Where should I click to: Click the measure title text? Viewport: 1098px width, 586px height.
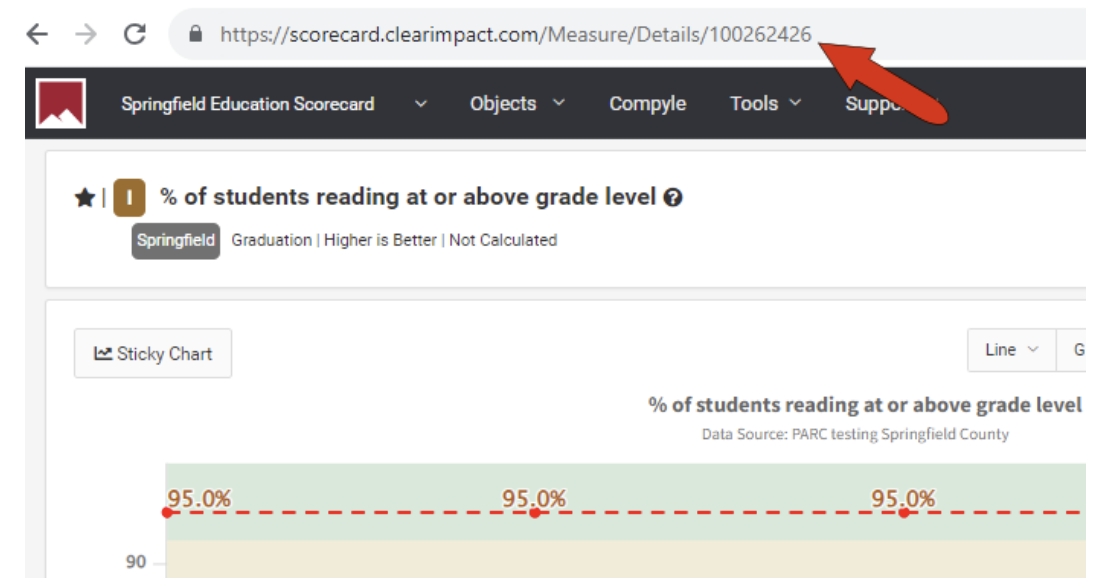[x=408, y=197]
